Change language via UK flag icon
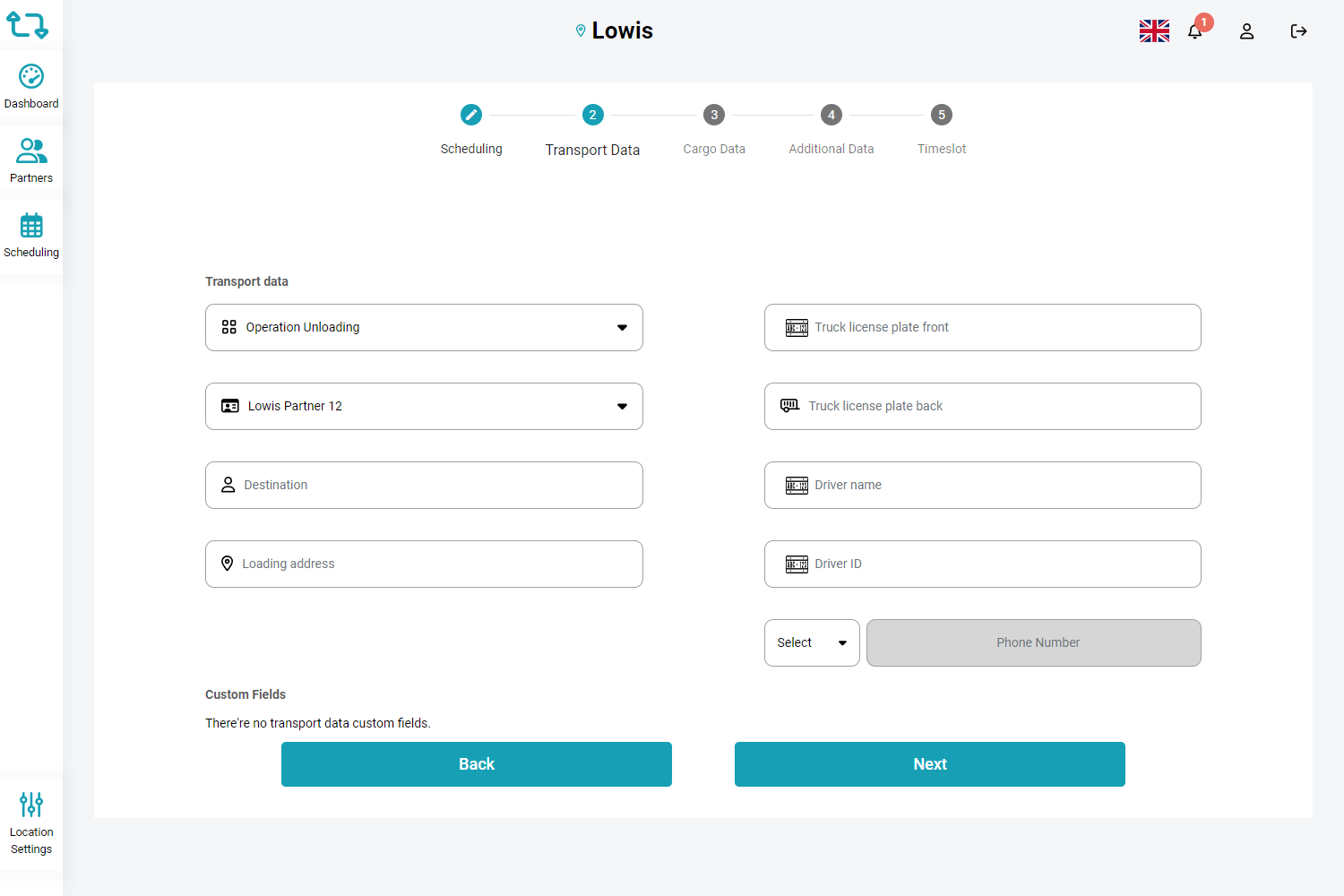The width and height of the screenshot is (1344, 896). click(1154, 31)
